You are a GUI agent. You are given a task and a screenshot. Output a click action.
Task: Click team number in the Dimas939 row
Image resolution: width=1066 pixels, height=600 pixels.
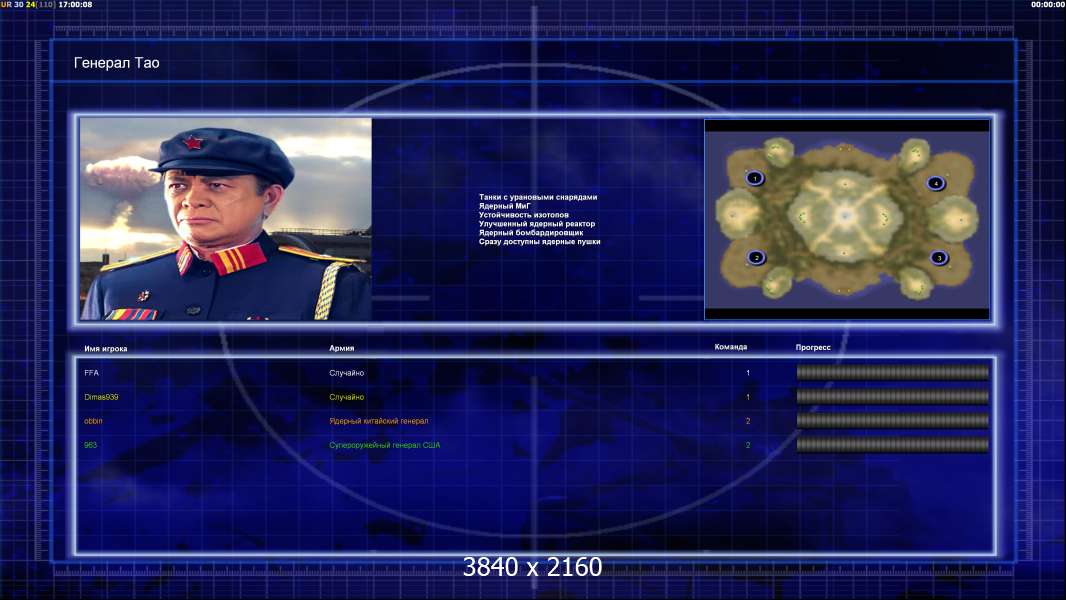point(748,397)
